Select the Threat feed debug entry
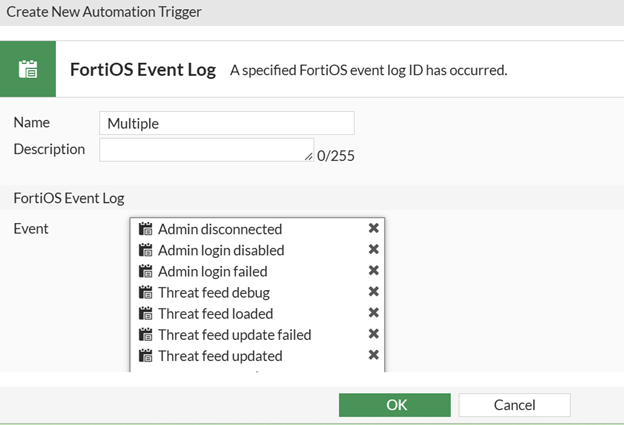This screenshot has height=425, width=624. [x=214, y=292]
